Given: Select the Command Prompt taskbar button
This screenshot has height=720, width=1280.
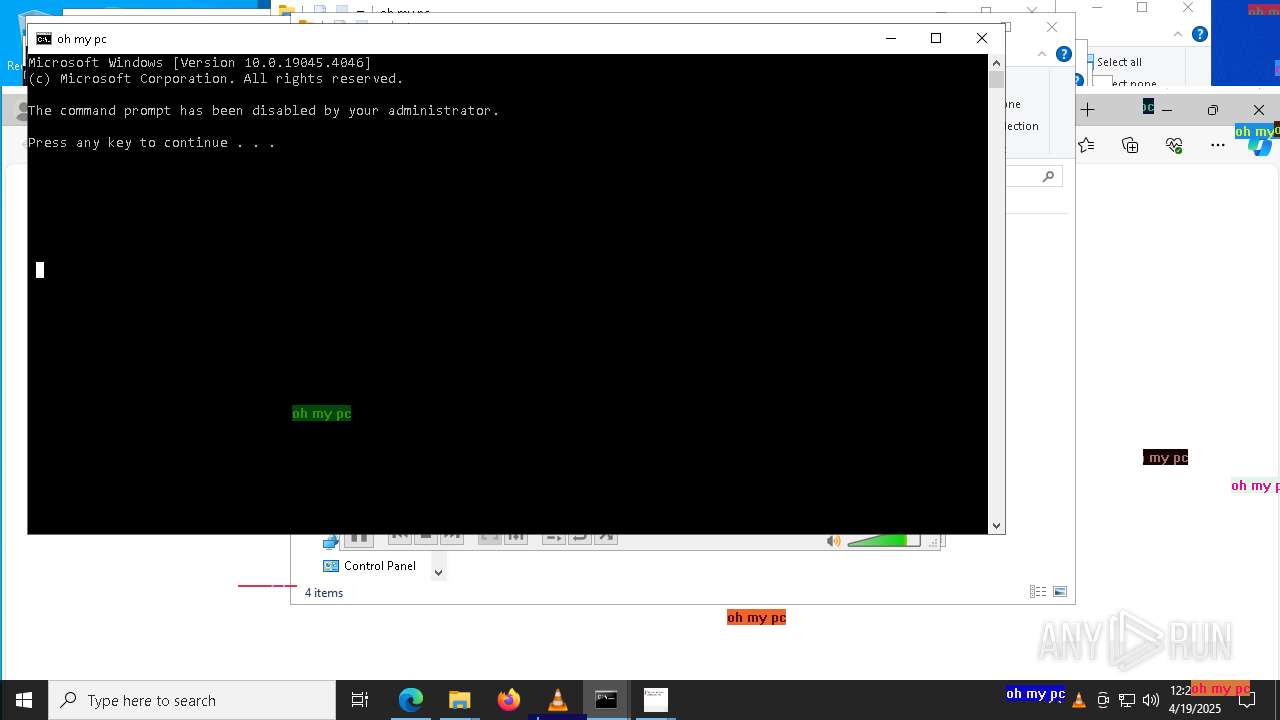Looking at the screenshot, I should [x=606, y=700].
